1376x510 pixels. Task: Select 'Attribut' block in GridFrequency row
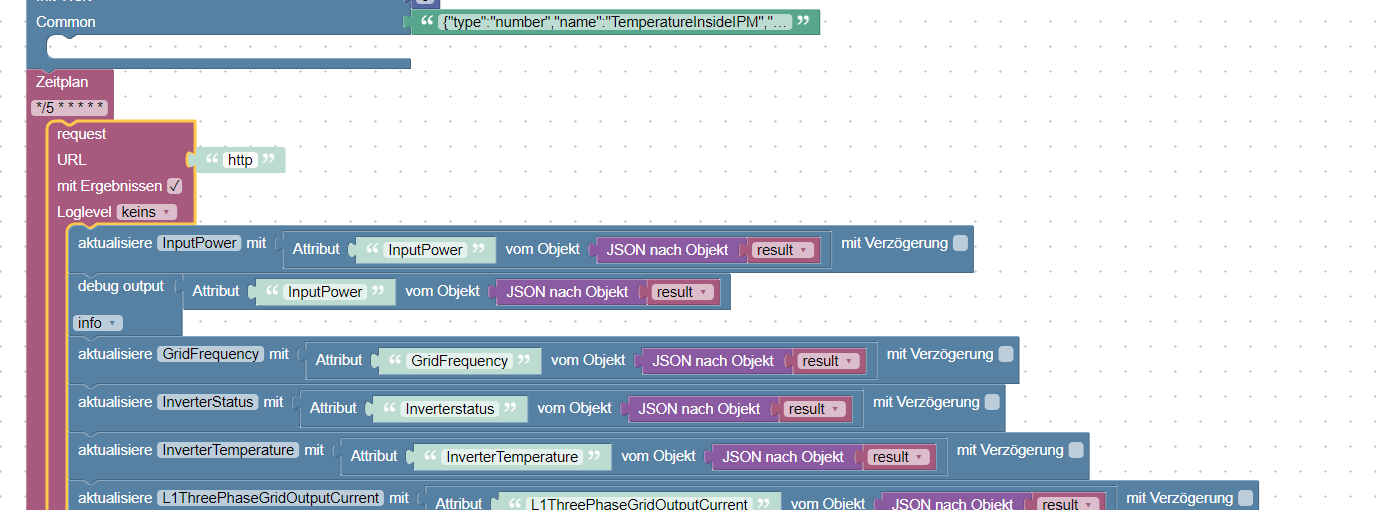point(339,361)
